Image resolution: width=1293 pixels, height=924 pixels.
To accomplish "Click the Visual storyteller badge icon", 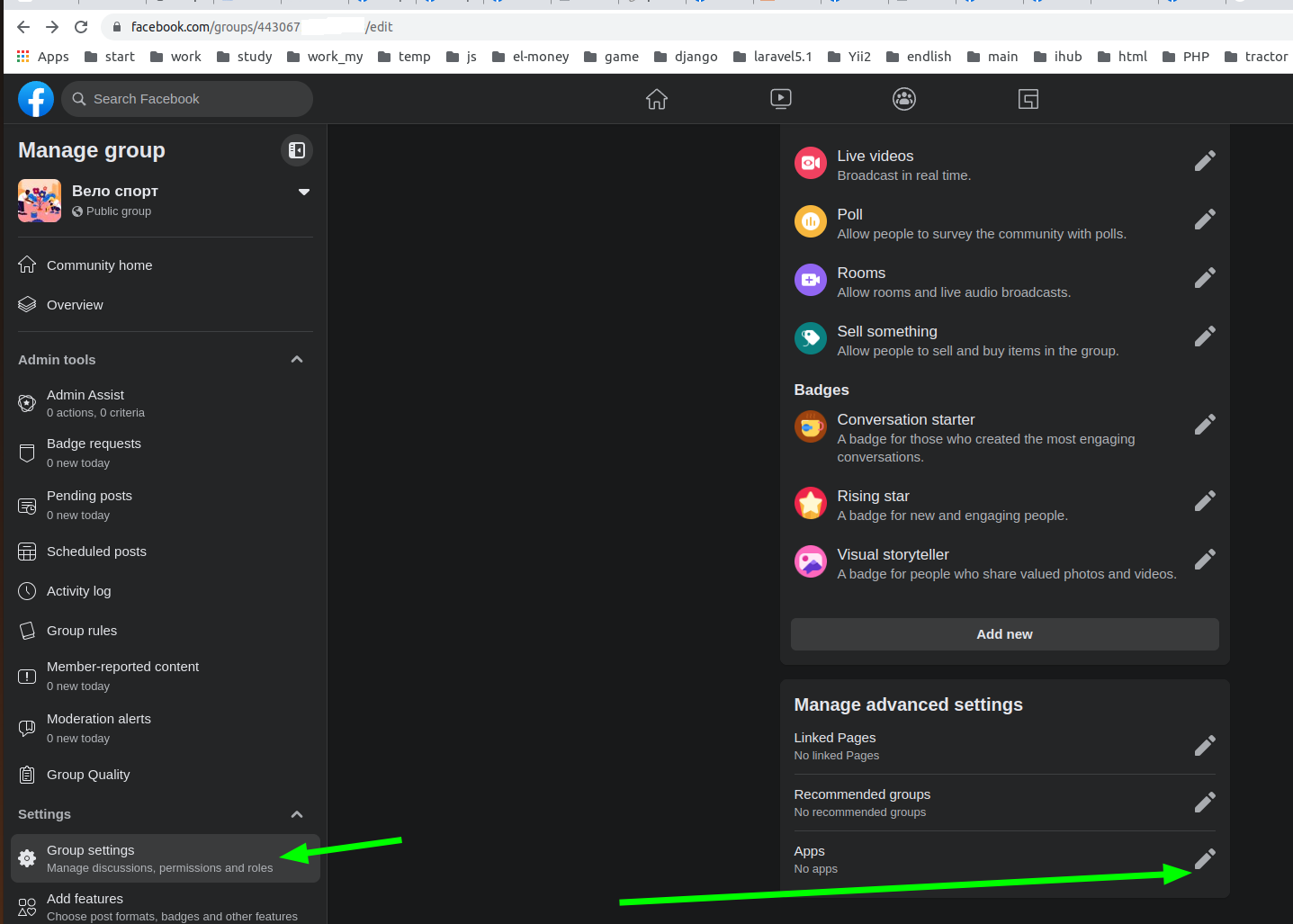I will pos(811,561).
